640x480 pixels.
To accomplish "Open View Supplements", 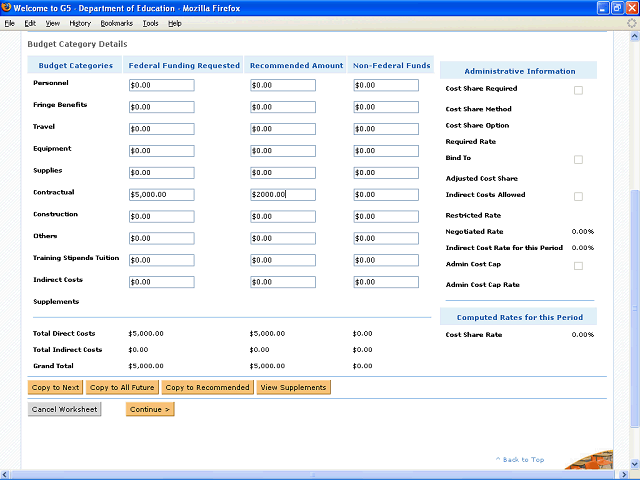I will pos(292,387).
